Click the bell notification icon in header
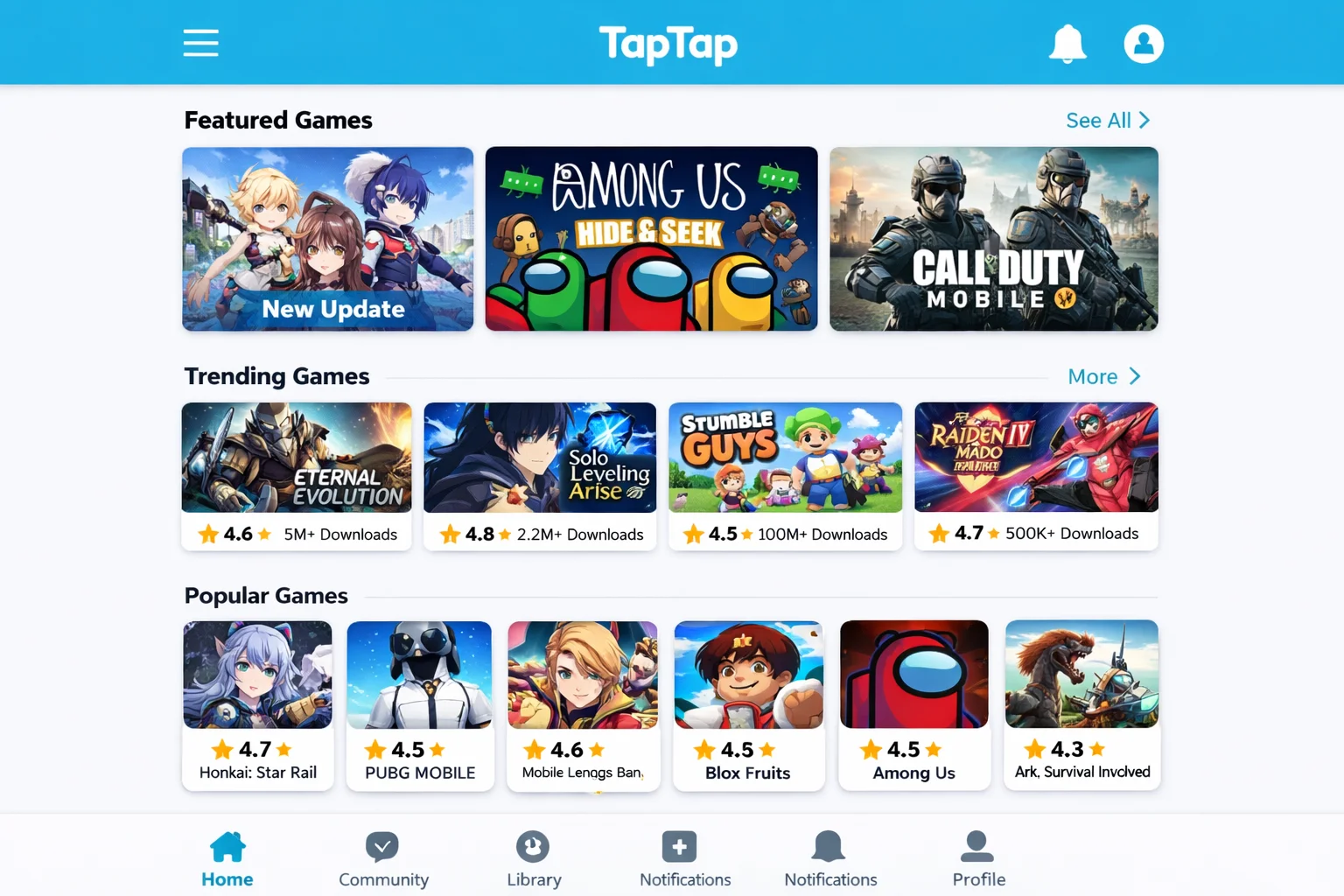Image resolution: width=1344 pixels, height=896 pixels. [1067, 43]
